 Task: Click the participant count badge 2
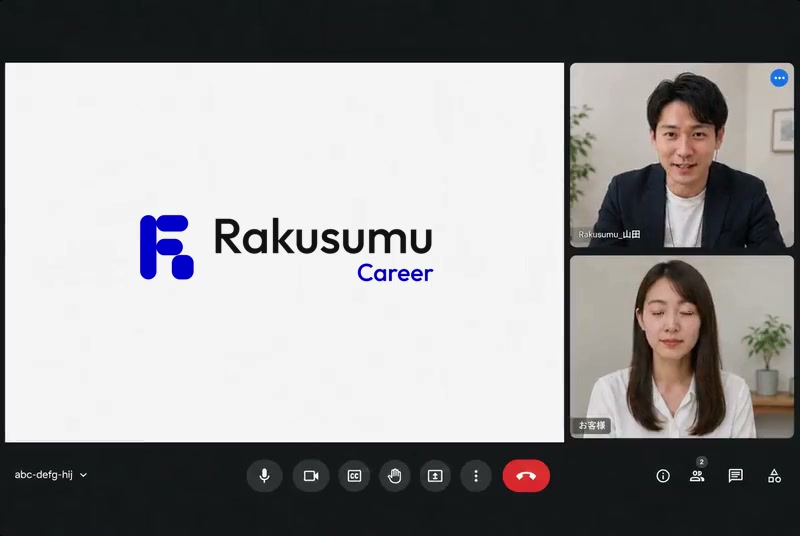point(702,462)
